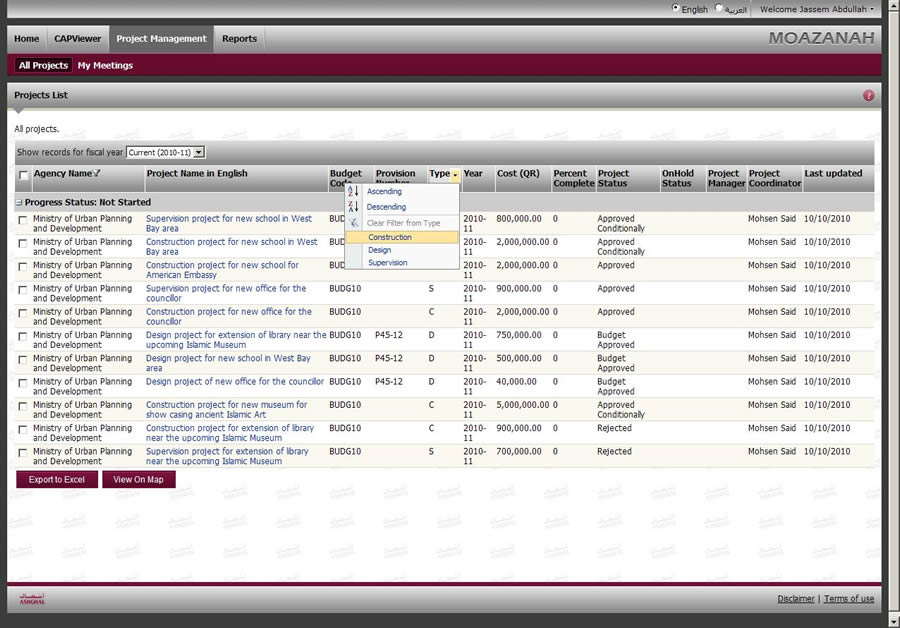Select the Arabic language radio button

pos(718,8)
